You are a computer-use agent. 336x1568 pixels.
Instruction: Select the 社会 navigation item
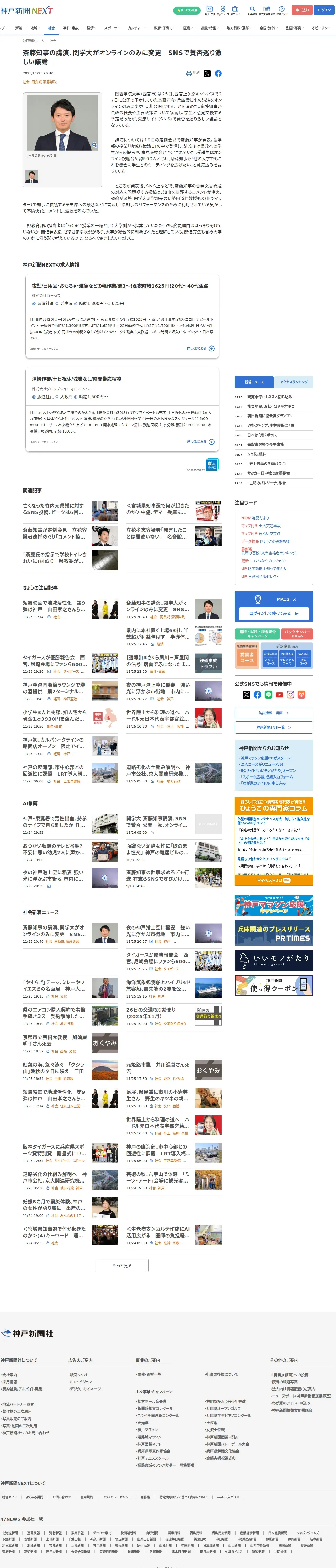pos(51,28)
